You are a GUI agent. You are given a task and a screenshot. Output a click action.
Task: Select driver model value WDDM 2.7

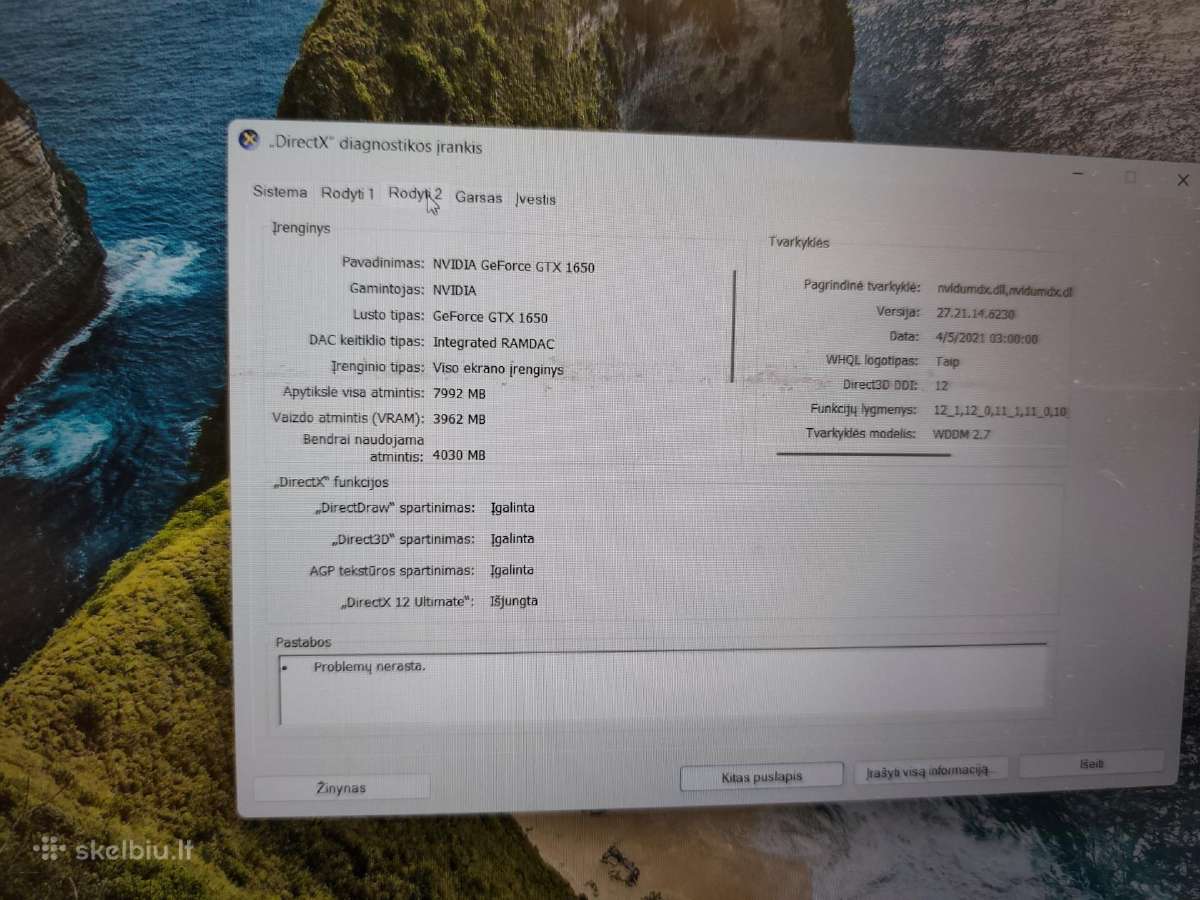click(x=962, y=435)
